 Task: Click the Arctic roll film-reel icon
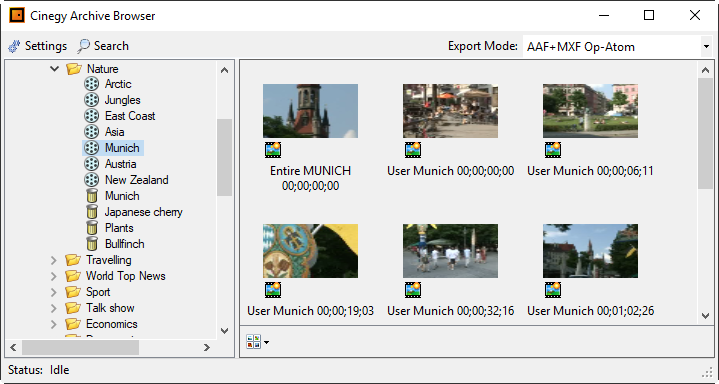click(x=92, y=84)
